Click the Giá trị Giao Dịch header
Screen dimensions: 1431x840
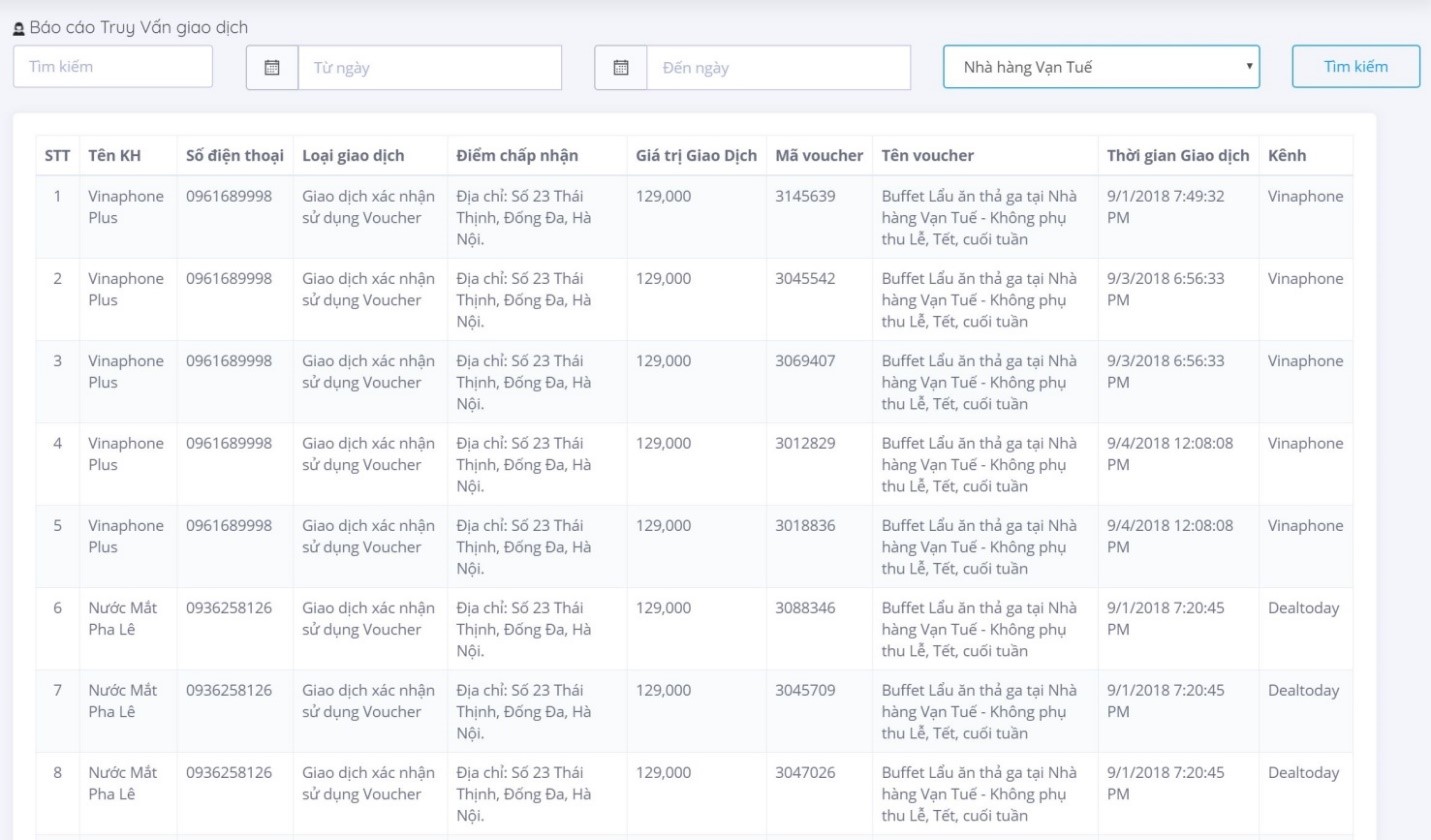tap(696, 156)
